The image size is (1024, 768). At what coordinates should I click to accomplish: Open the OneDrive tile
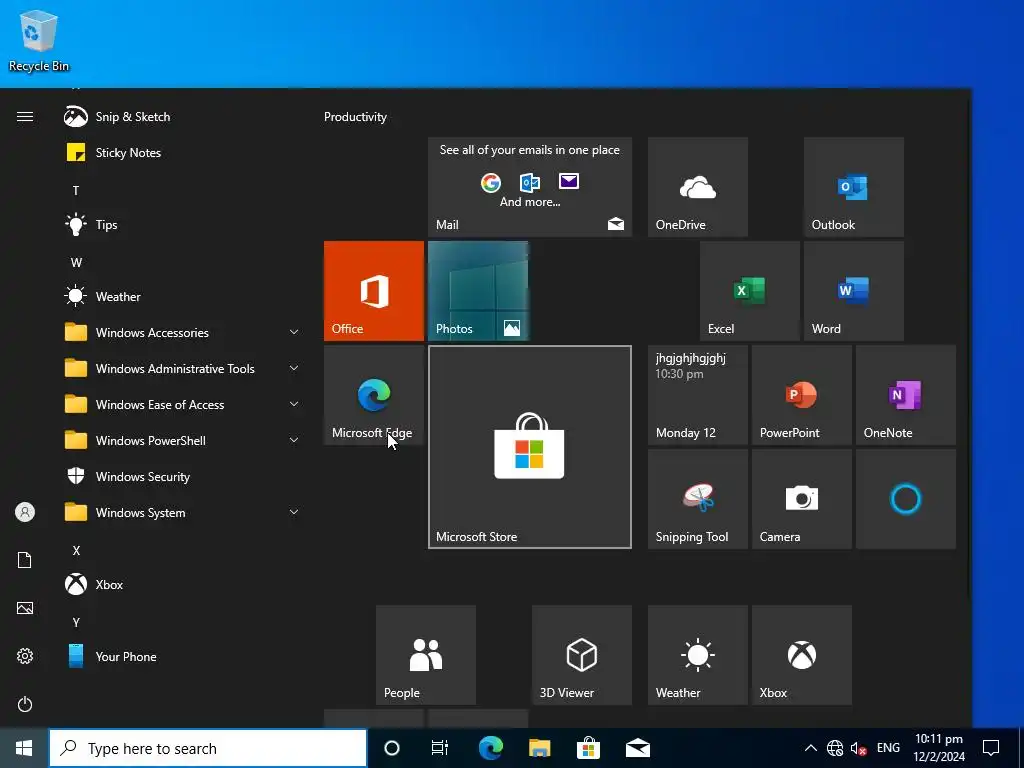(x=697, y=187)
